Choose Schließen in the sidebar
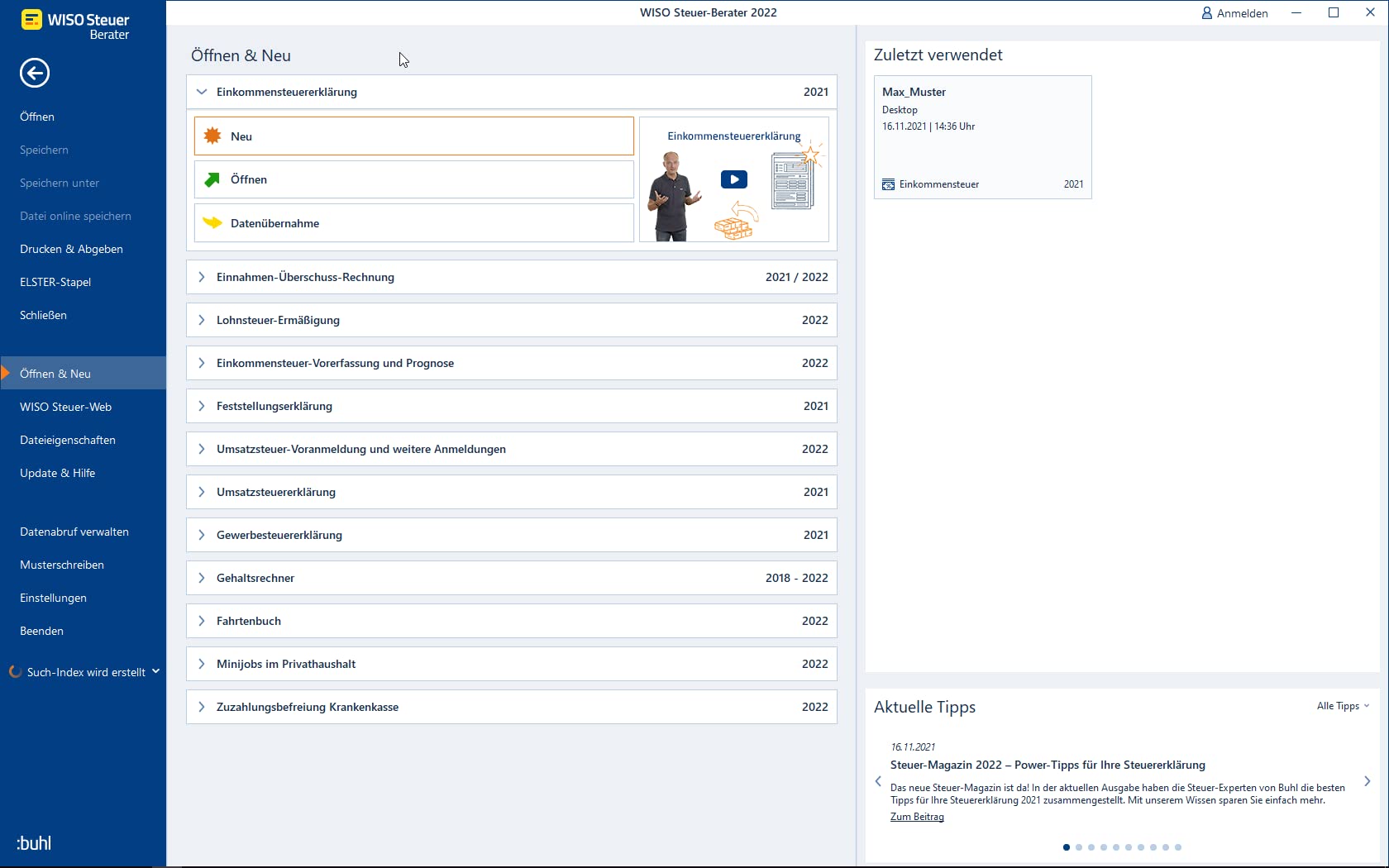This screenshot has height=868, width=1389. click(43, 315)
